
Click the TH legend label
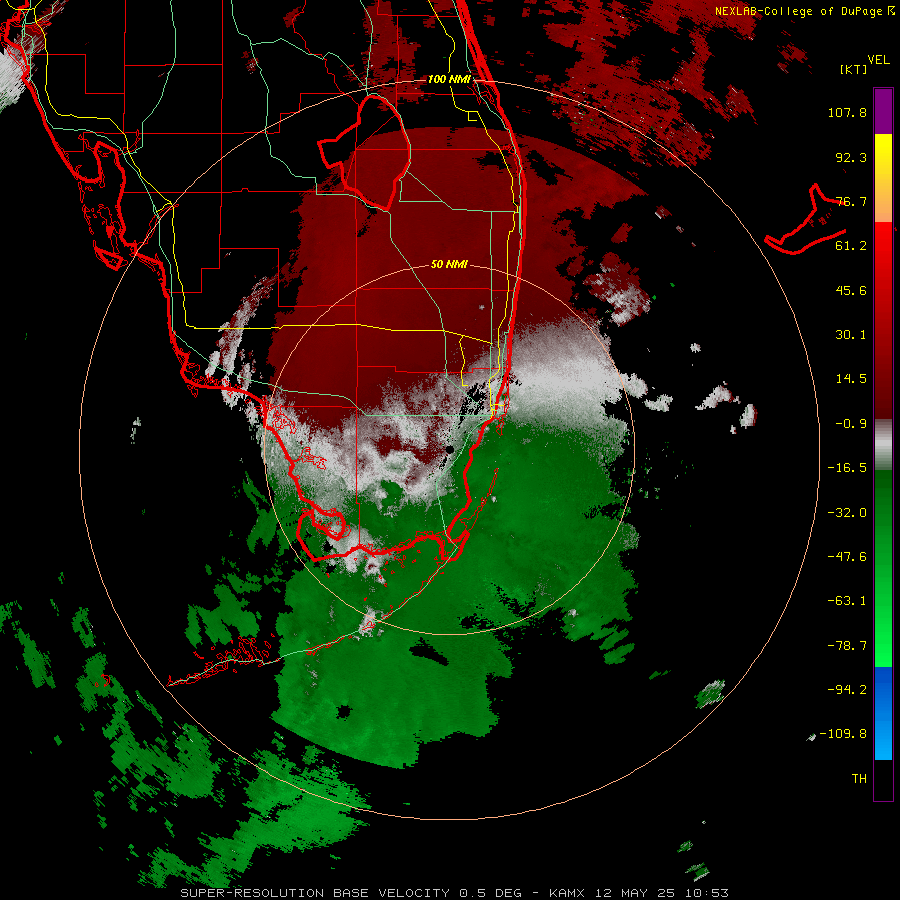859,779
